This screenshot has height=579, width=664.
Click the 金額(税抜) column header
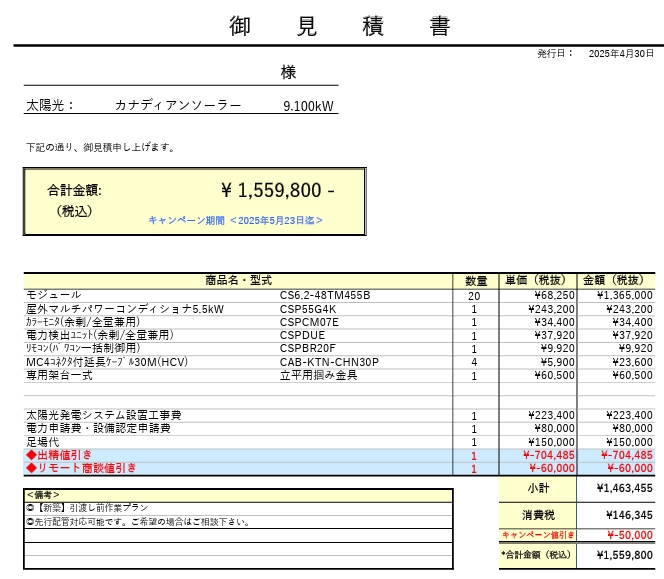click(613, 280)
